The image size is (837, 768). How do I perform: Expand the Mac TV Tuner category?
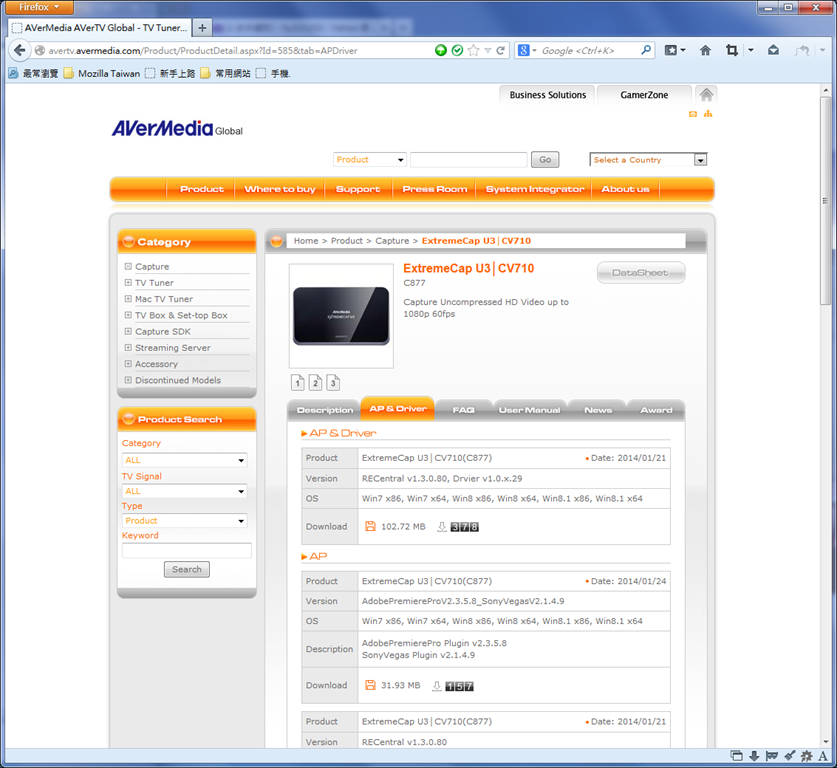pos(128,299)
